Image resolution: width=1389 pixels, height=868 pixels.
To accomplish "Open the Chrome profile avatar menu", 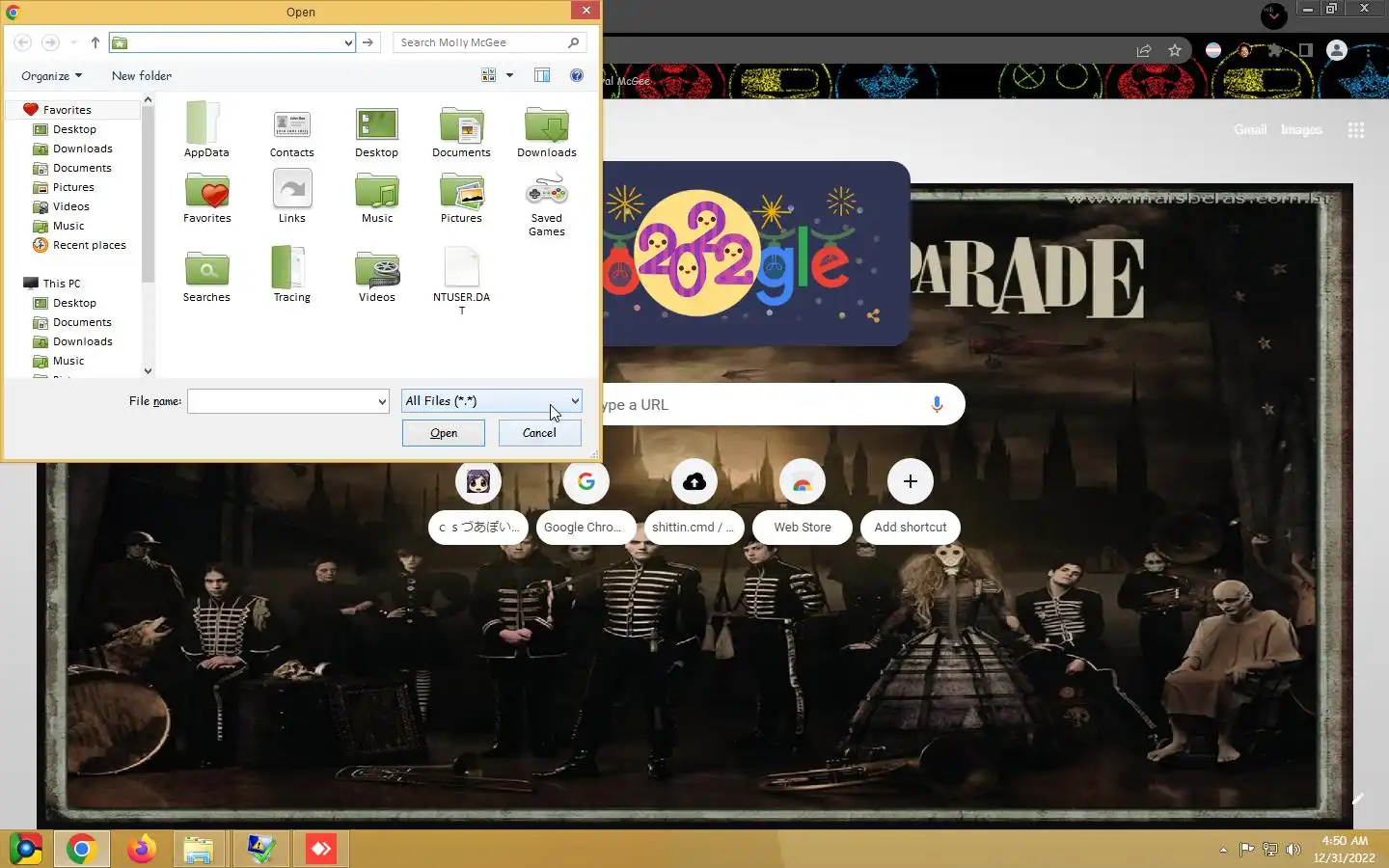I will (1337, 50).
